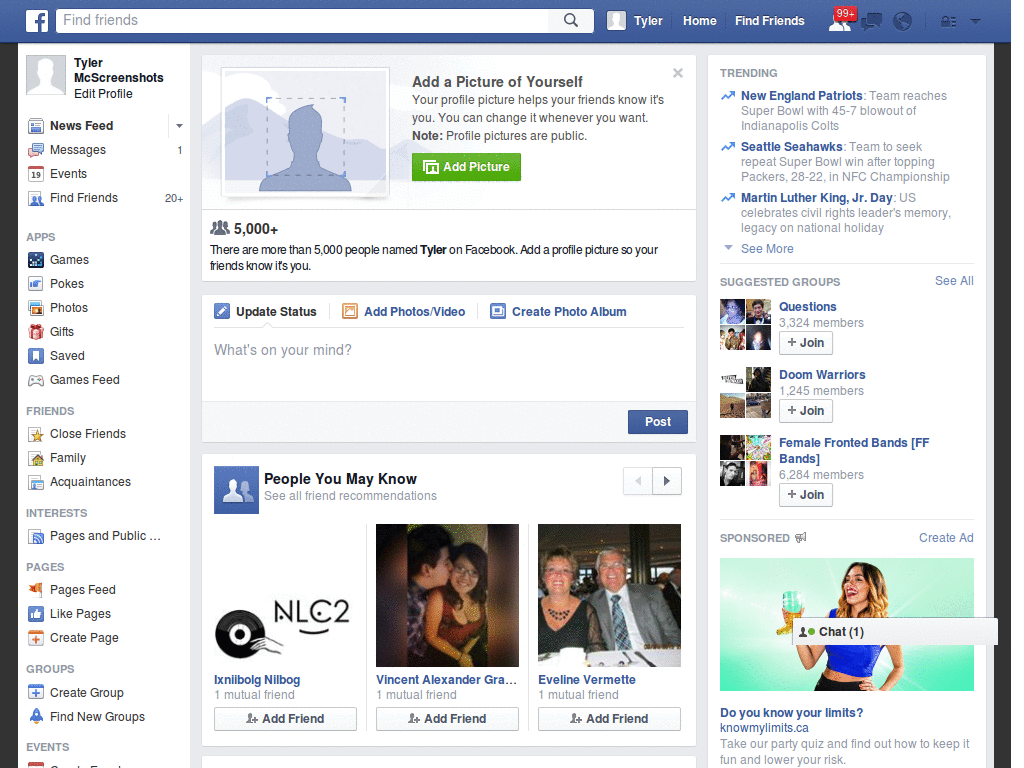Image resolution: width=1024 pixels, height=768 pixels.
Task: Expand See More trending topics
Action: [767, 249]
